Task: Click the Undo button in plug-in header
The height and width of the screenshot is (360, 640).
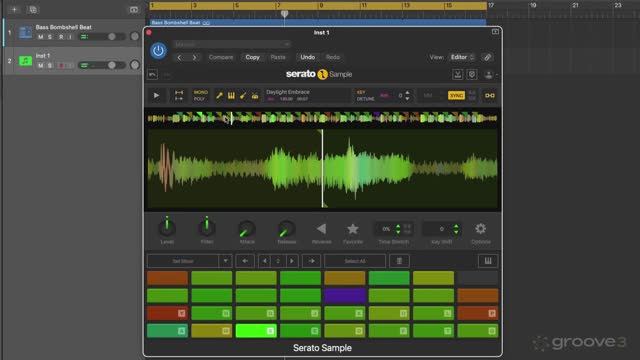Action: [307, 58]
